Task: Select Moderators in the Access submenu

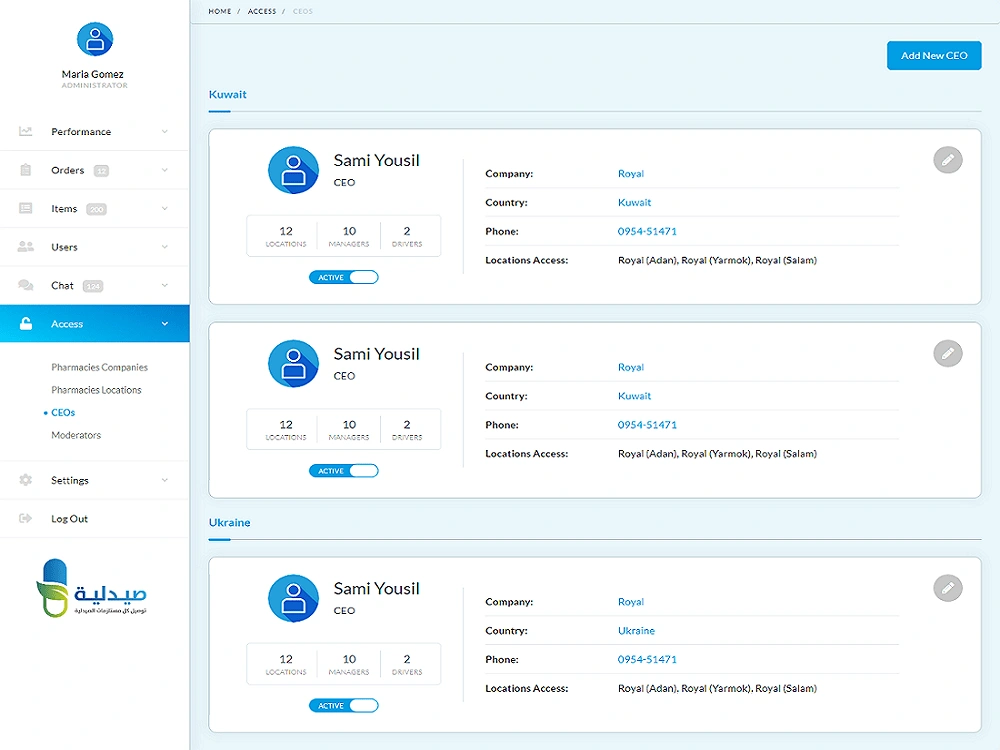Action: coord(75,435)
